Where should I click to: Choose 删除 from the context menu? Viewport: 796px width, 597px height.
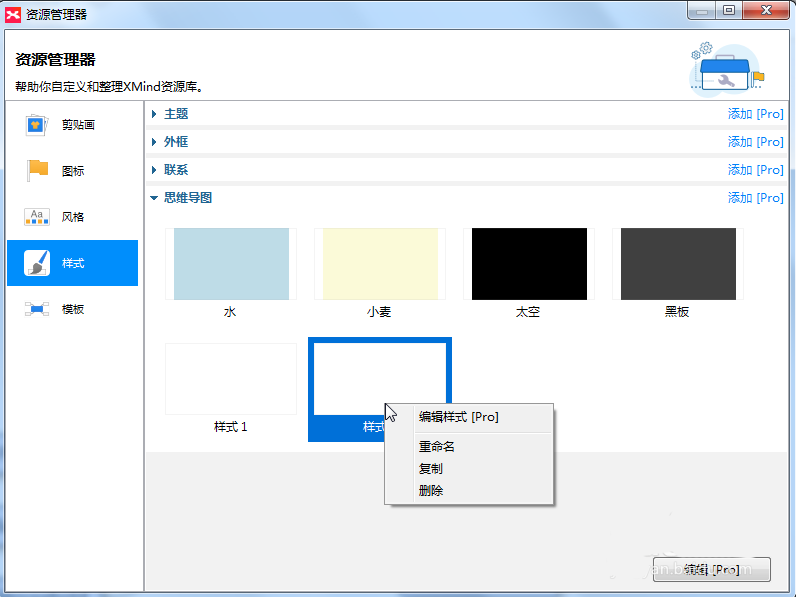[430, 491]
